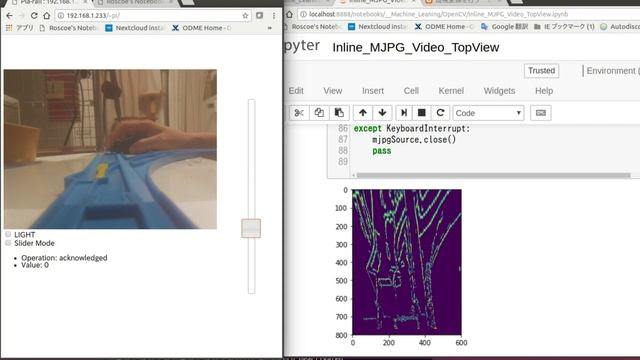
Task: Copy selected cells in Jupyter toolbar
Action: click(319, 113)
